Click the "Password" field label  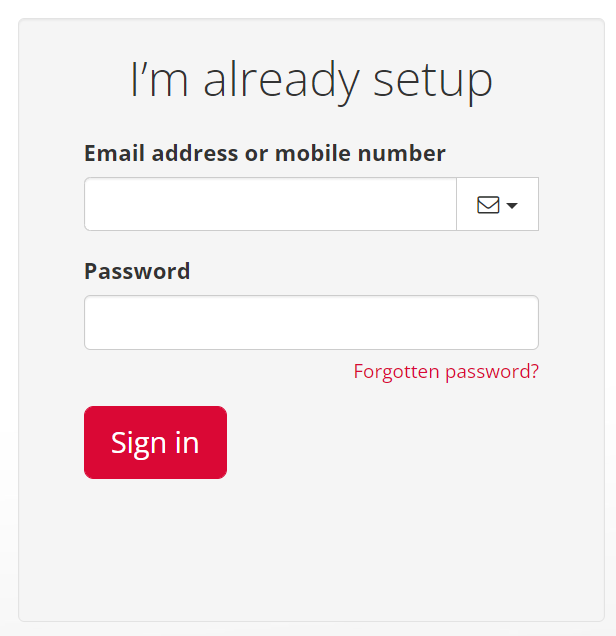(x=137, y=271)
